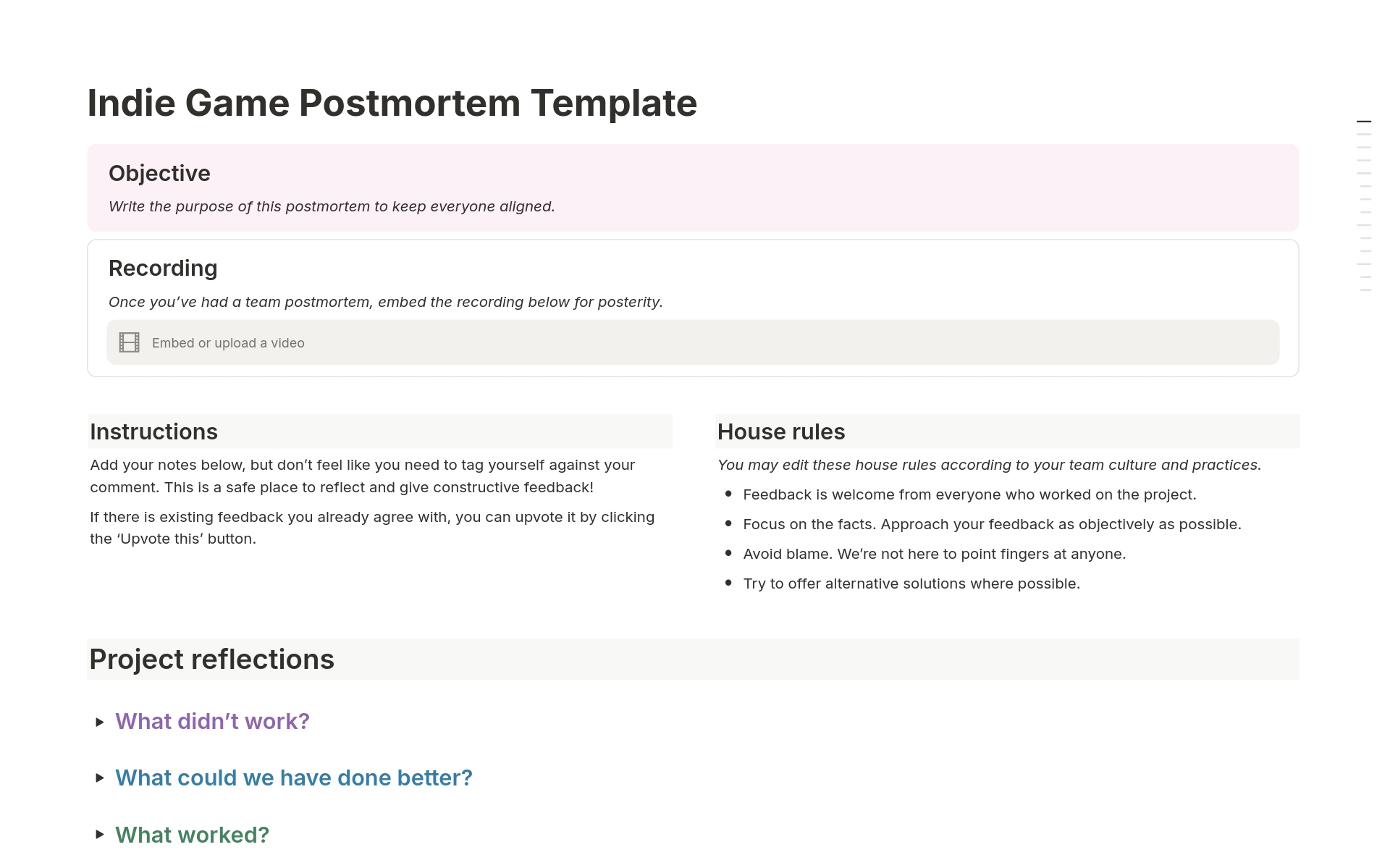Screen dimensions: 1390x868
Task: Click the film strip video icon
Action: point(130,342)
